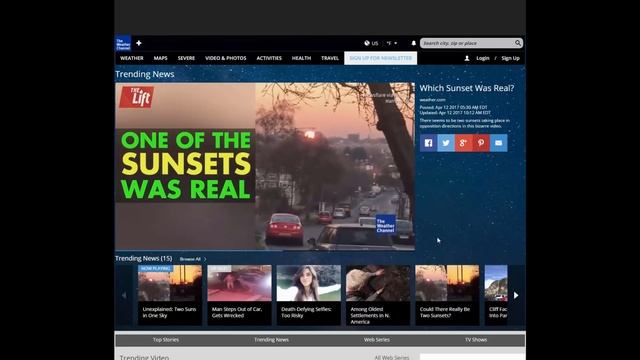Click the Browse All link
The height and width of the screenshot is (360, 640).
(193, 259)
